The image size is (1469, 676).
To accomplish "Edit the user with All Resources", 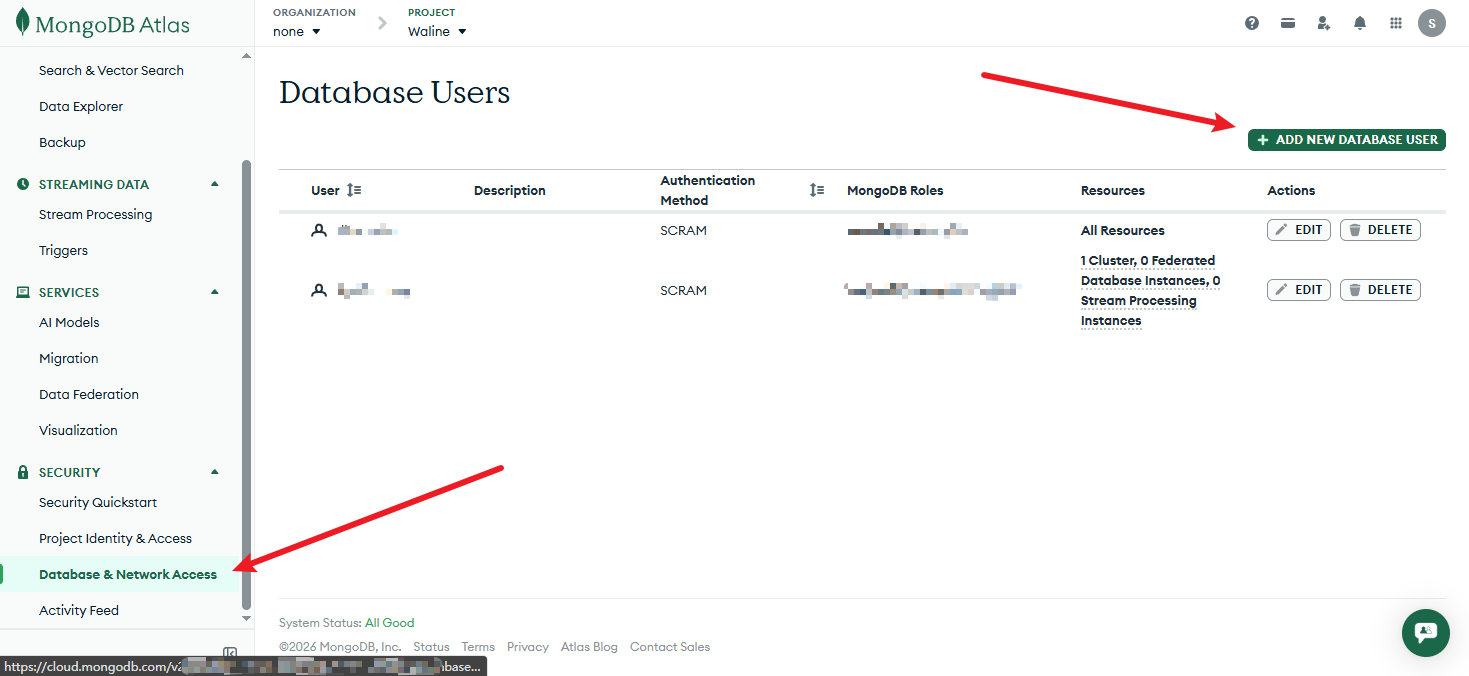I will 1299,230.
